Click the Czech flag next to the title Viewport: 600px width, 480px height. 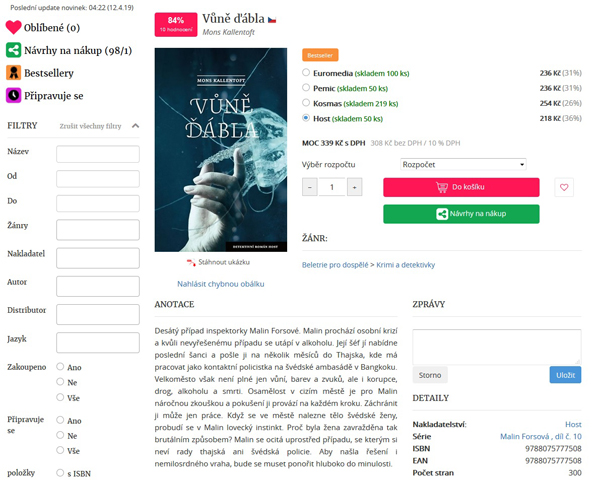[x=272, y=20]
